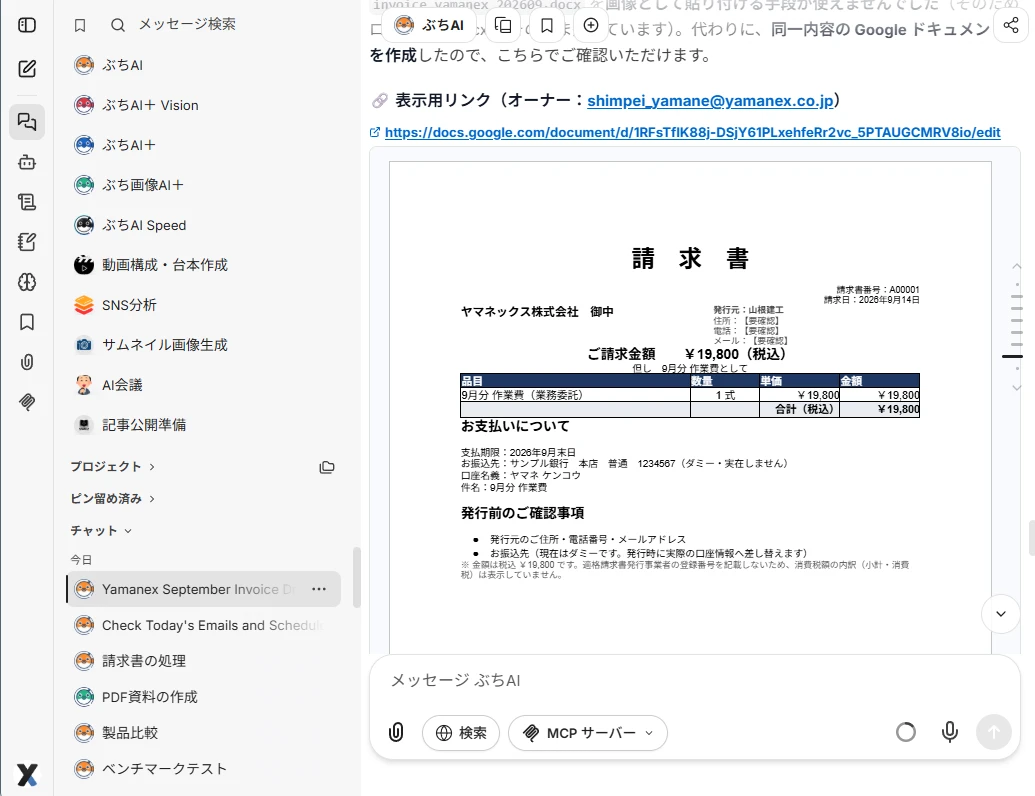This screenshot has width=1035, height=796.
Task: Open the chats icon in left rail
Action: pyautogui.click(x=27, y=122)
